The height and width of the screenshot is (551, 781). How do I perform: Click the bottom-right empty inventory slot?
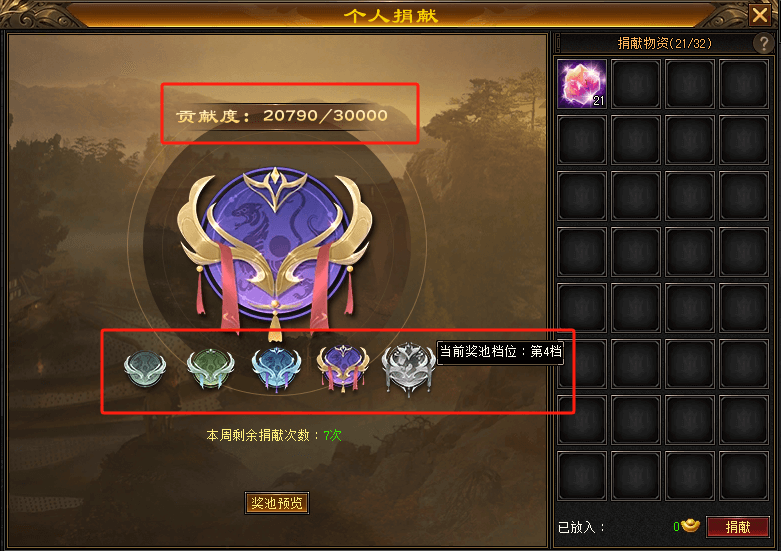pyautogui.click(x=743, y=476)
